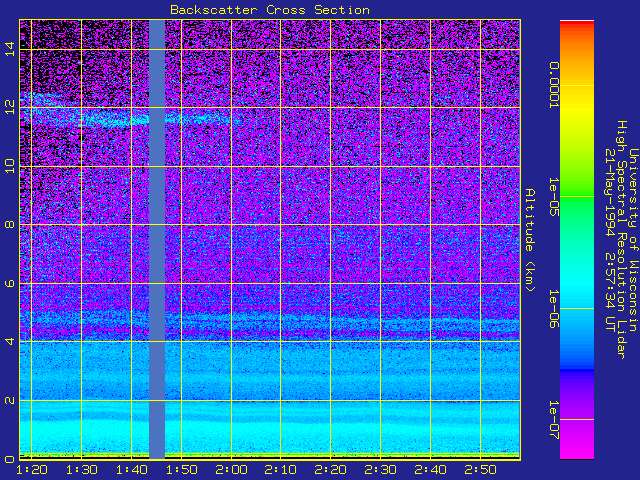The height and width of the screenshot is (480, 640).
Task: Click the altitude label 12
Action: coord(10,107)
